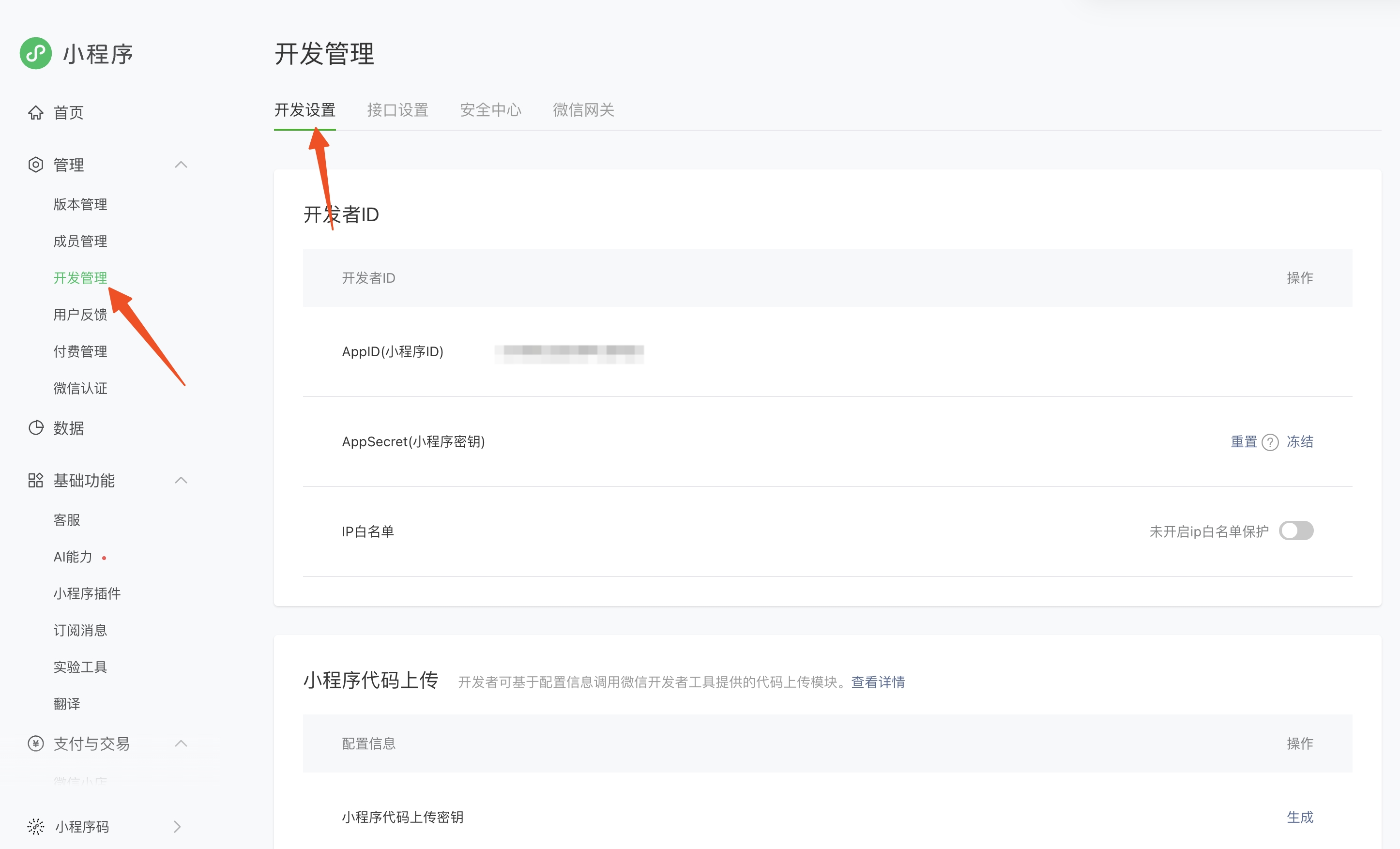Open the 安全中心 tab
1400x849 pixels.
pos(490,110)
